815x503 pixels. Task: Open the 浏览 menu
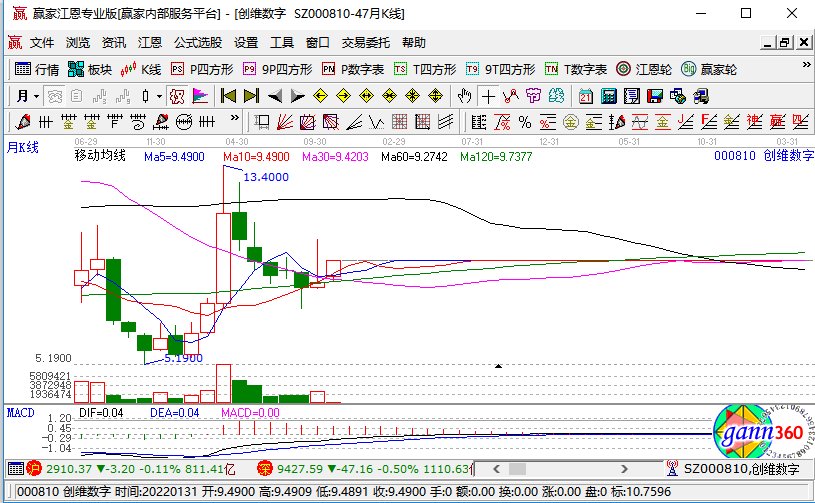(x=78, y=43)
